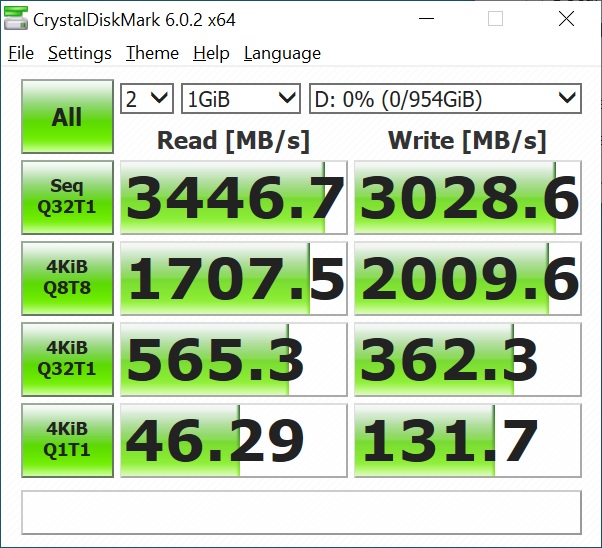Click the 4KiB Q32T1 read result 565.3
Image resolution: width=602 pixels, height=548 pixels.
(234, 359)
